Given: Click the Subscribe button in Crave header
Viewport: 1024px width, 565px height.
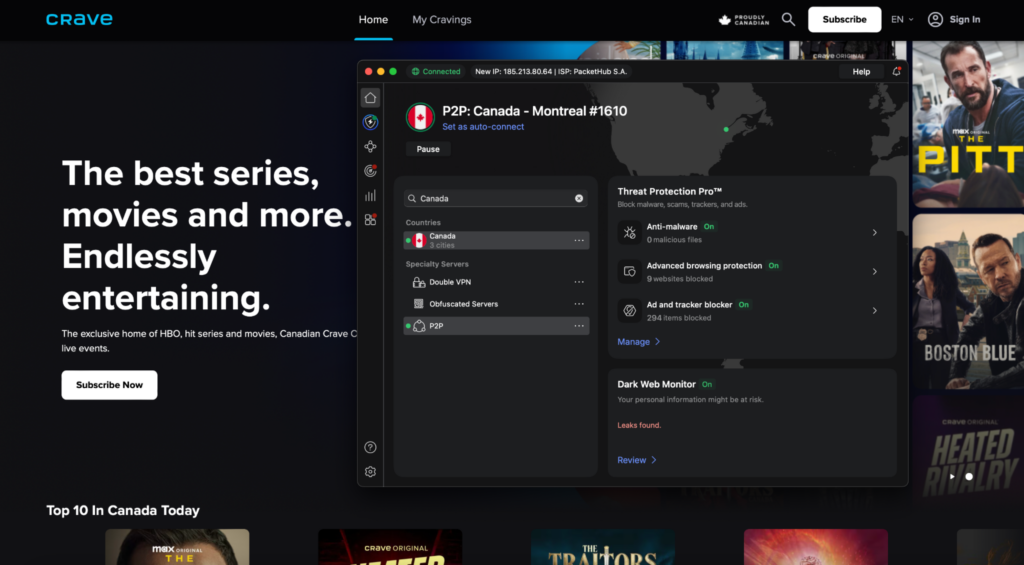Looking at the screenshot, I should click(x=844, y=20).
